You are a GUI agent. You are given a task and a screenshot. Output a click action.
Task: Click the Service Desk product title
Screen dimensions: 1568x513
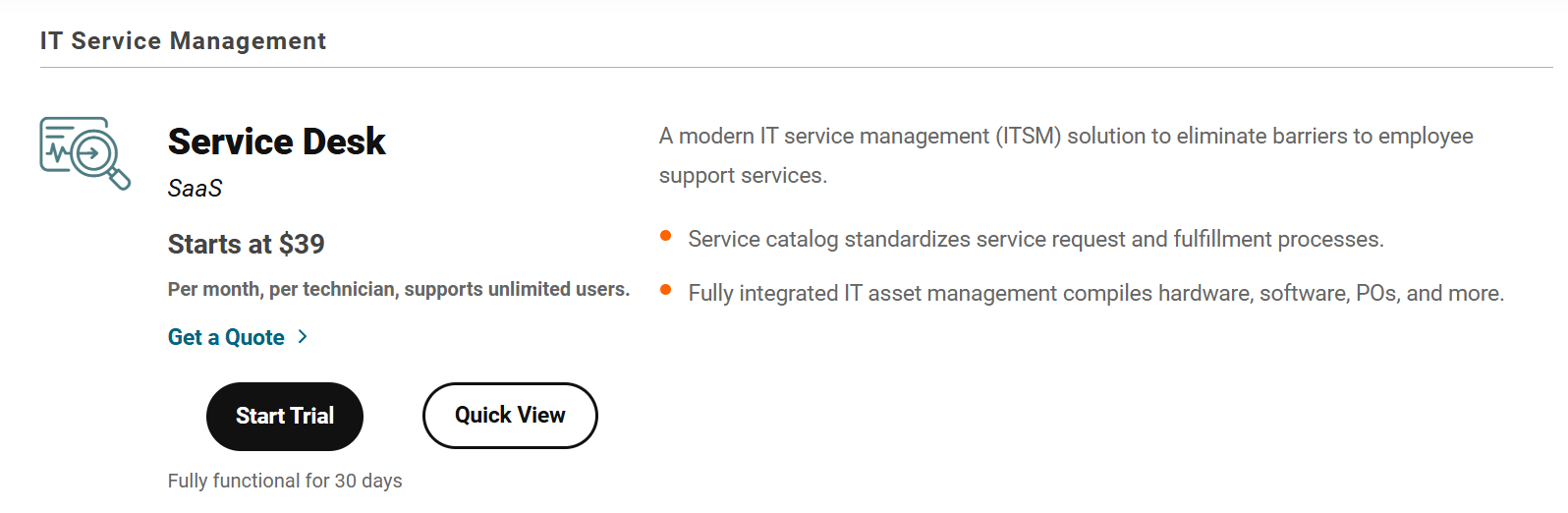tap(276, 142)
